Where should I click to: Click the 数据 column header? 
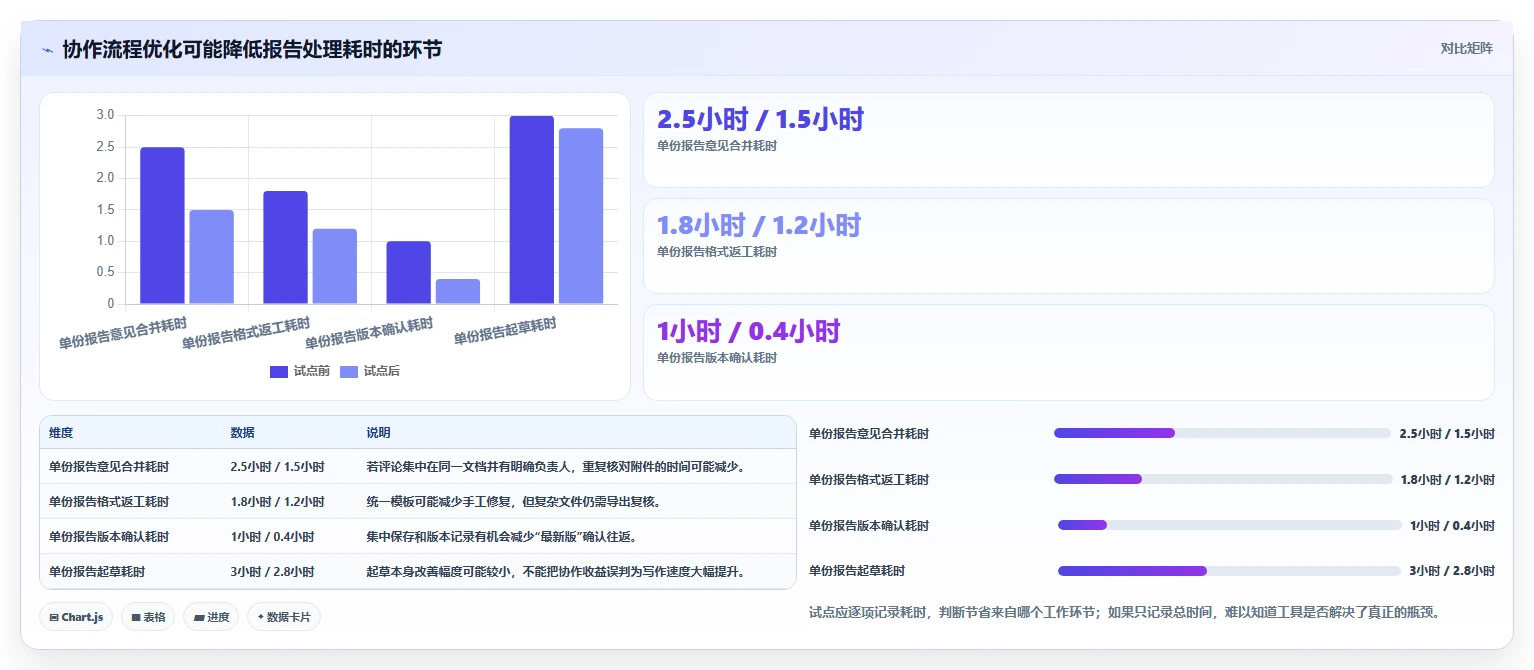tap(242, 433)
